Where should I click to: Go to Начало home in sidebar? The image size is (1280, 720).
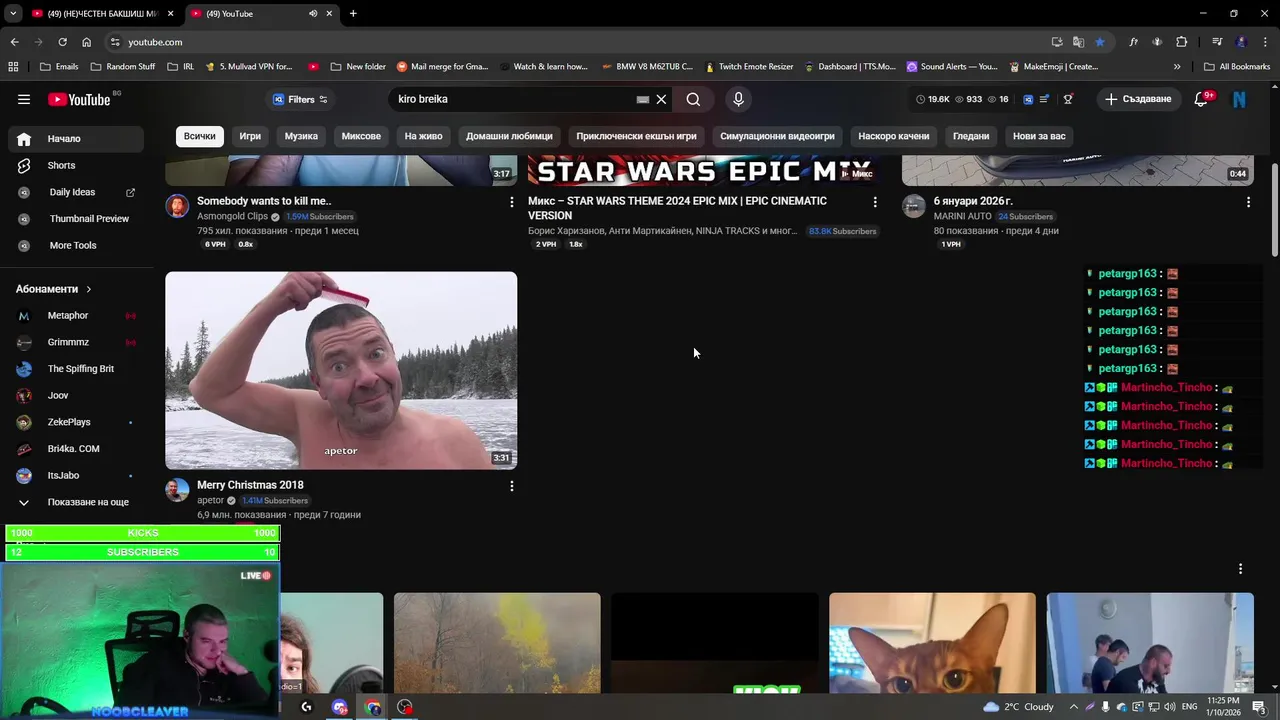76,139
